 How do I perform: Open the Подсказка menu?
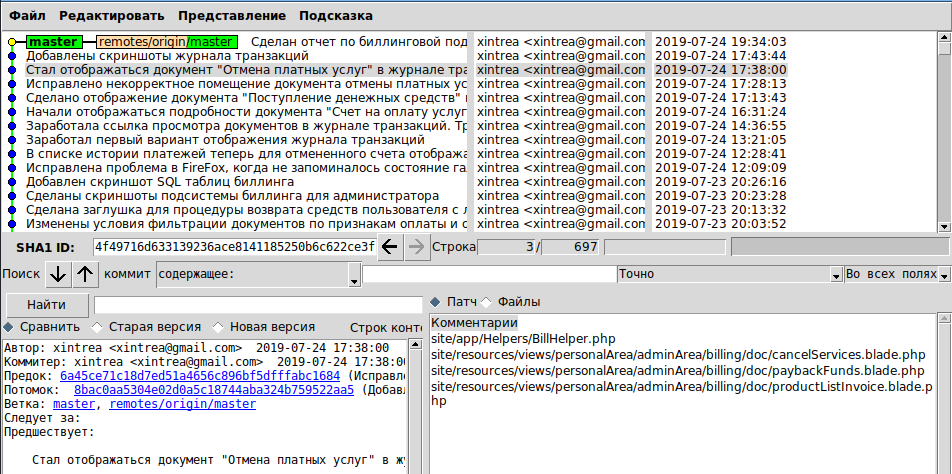coord(336,16)
